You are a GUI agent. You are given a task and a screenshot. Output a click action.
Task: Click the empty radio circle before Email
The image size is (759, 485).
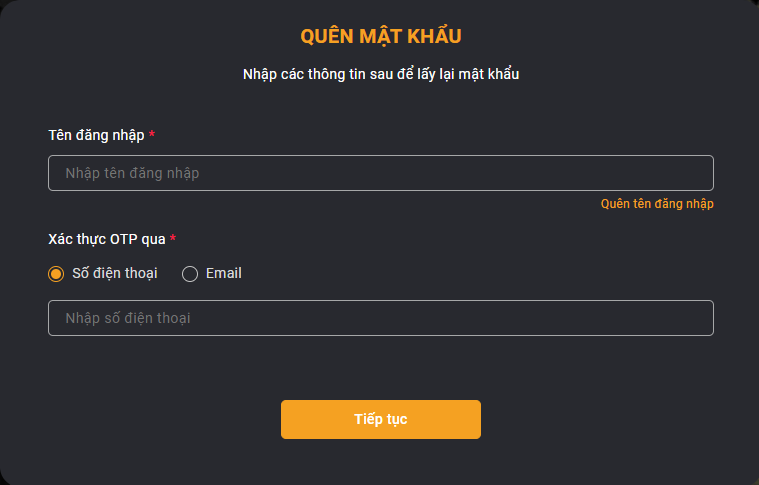(x=190, y=274)
